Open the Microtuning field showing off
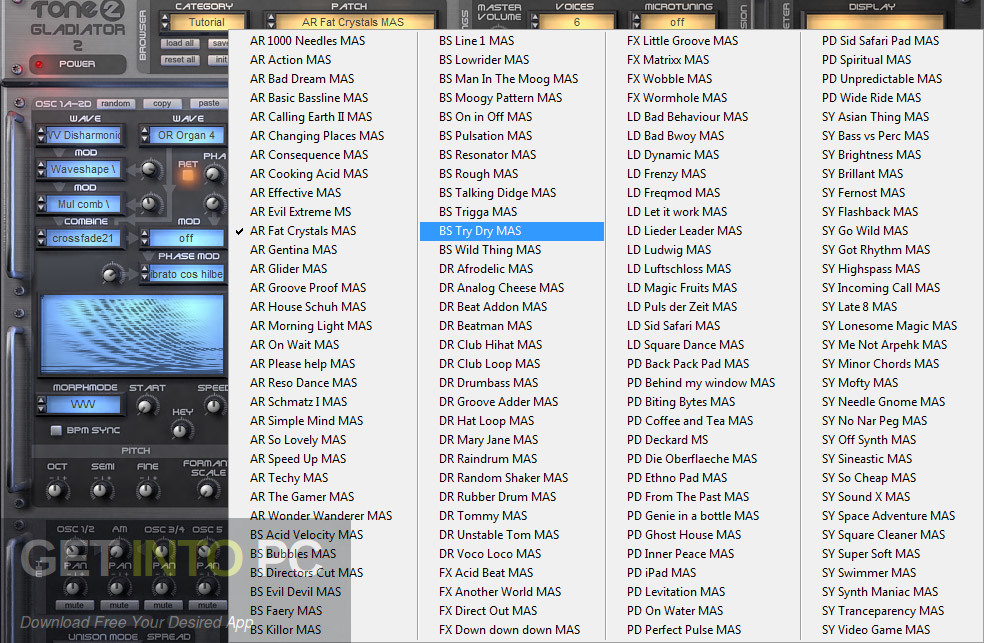The image size is (984, 643). [677, 22]
